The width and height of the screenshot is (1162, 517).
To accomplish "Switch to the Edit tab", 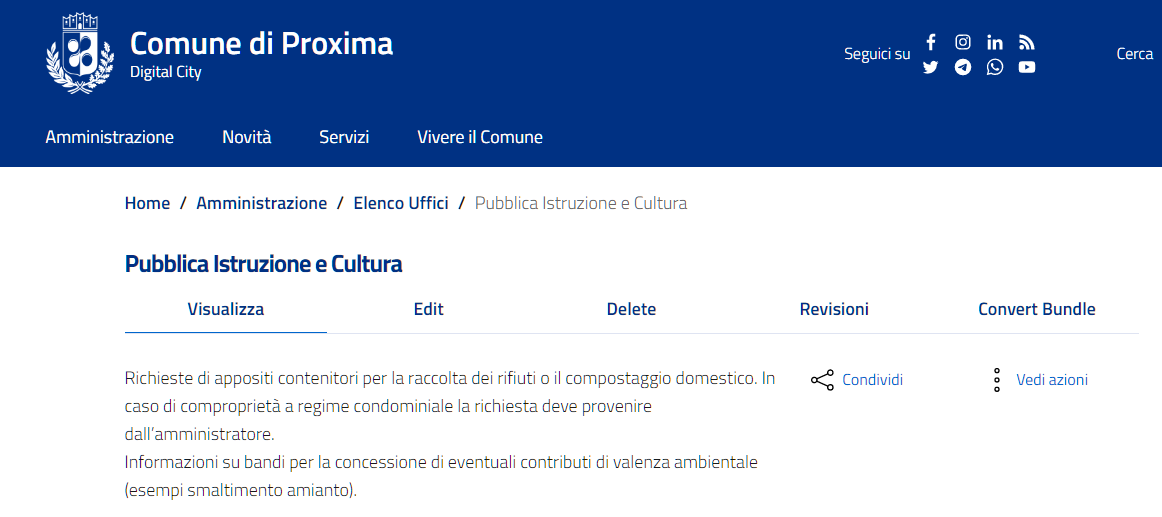I will (428, 309).
